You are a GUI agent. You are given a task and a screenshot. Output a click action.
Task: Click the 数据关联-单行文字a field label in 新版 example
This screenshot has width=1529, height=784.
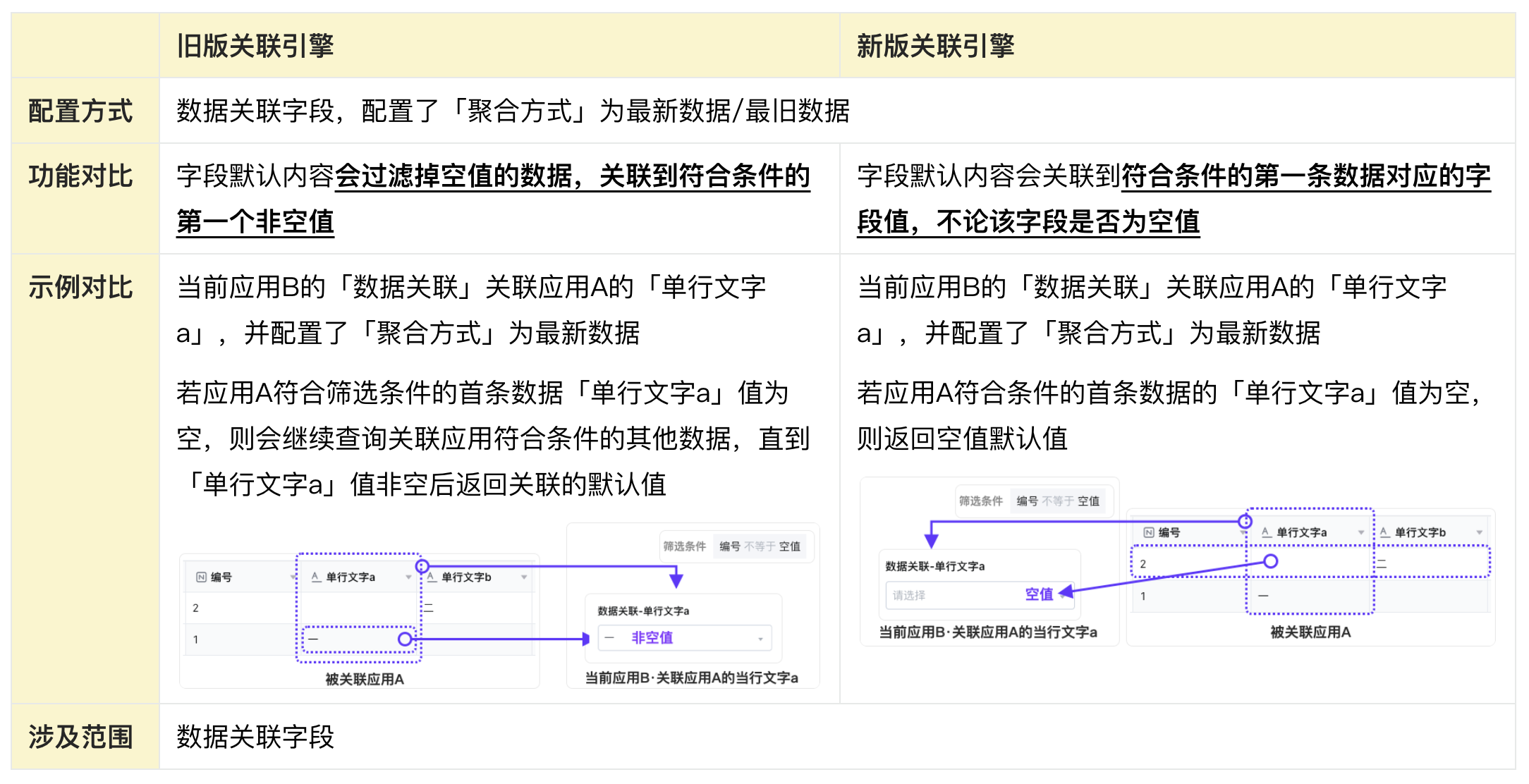tap(935, 566)
